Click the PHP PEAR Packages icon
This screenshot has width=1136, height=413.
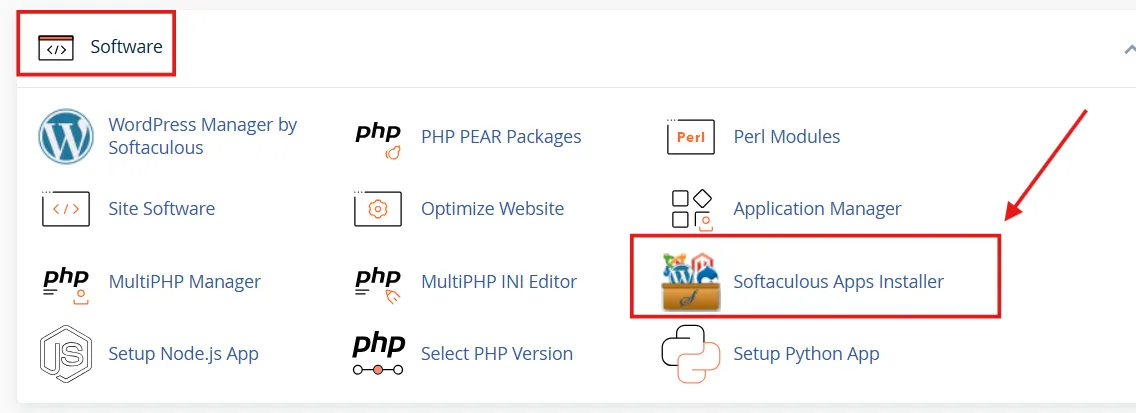(378, 141)
